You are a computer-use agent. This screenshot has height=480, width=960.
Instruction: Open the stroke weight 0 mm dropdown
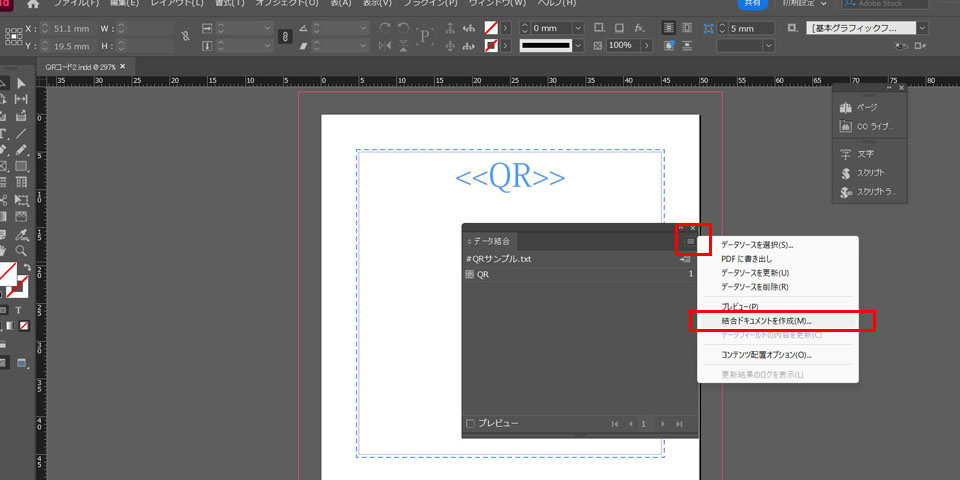(x=578, y=28)
